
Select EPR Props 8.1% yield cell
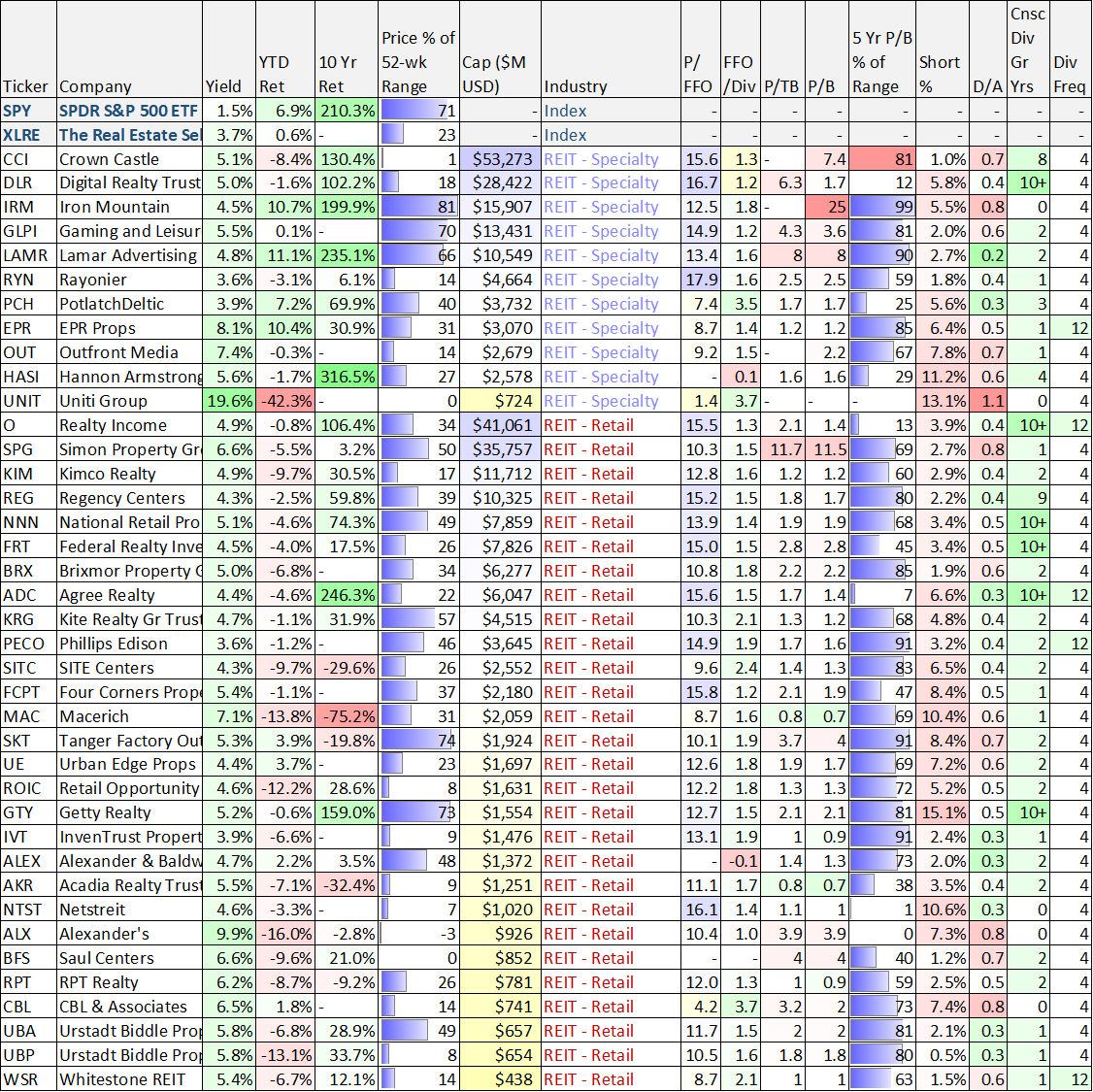click(x=229, y=328)
